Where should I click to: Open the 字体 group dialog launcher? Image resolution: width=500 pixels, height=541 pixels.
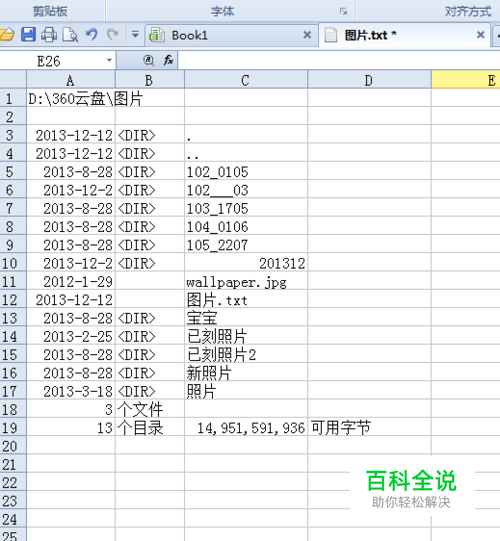(x=343, y=12)
